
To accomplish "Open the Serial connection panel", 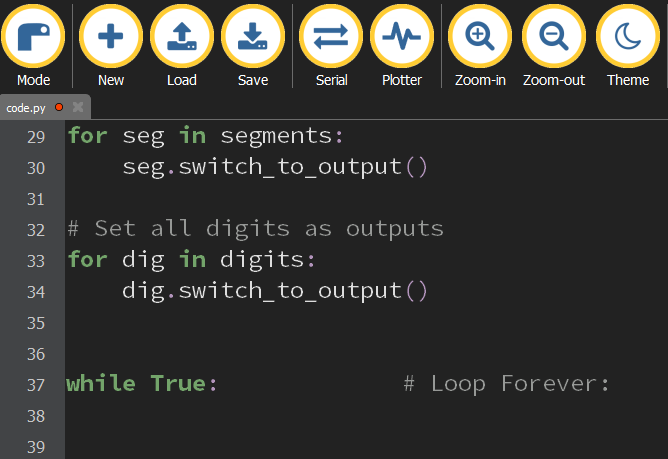I will (331, 36).
